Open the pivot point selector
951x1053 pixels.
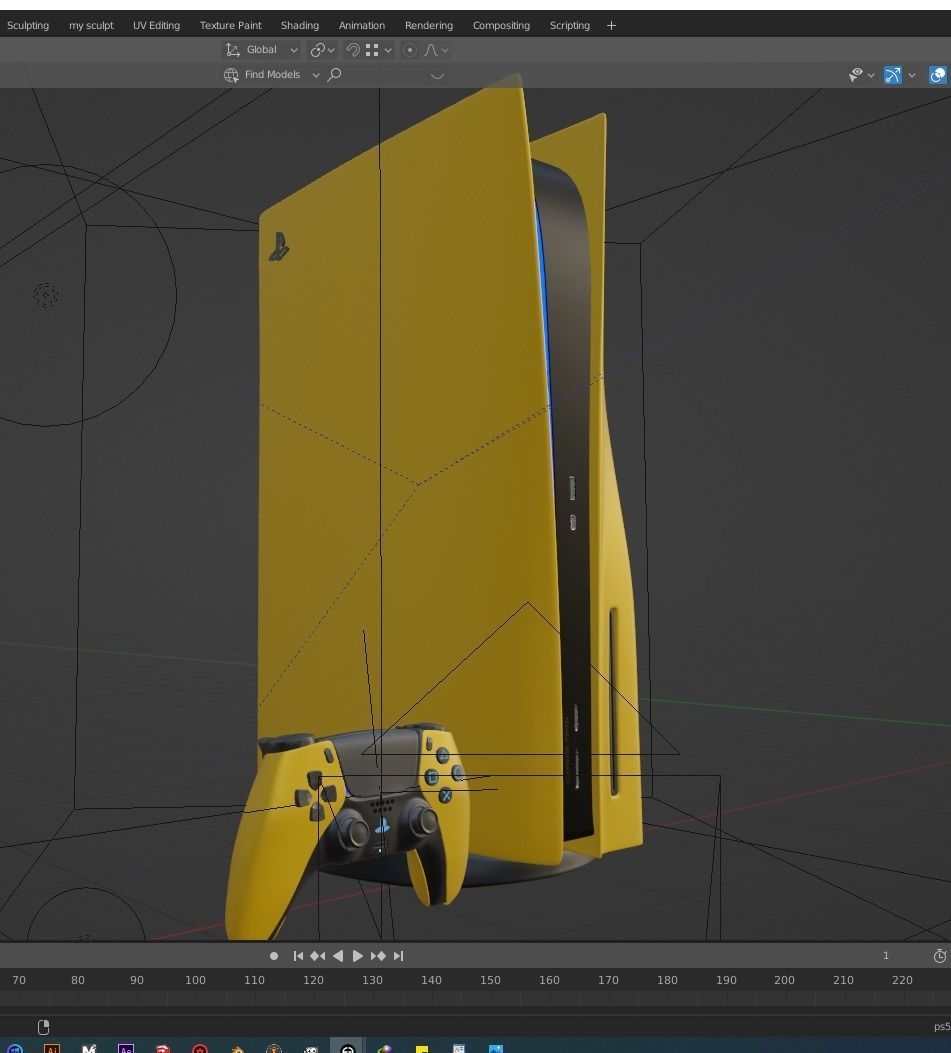(317, 50)
